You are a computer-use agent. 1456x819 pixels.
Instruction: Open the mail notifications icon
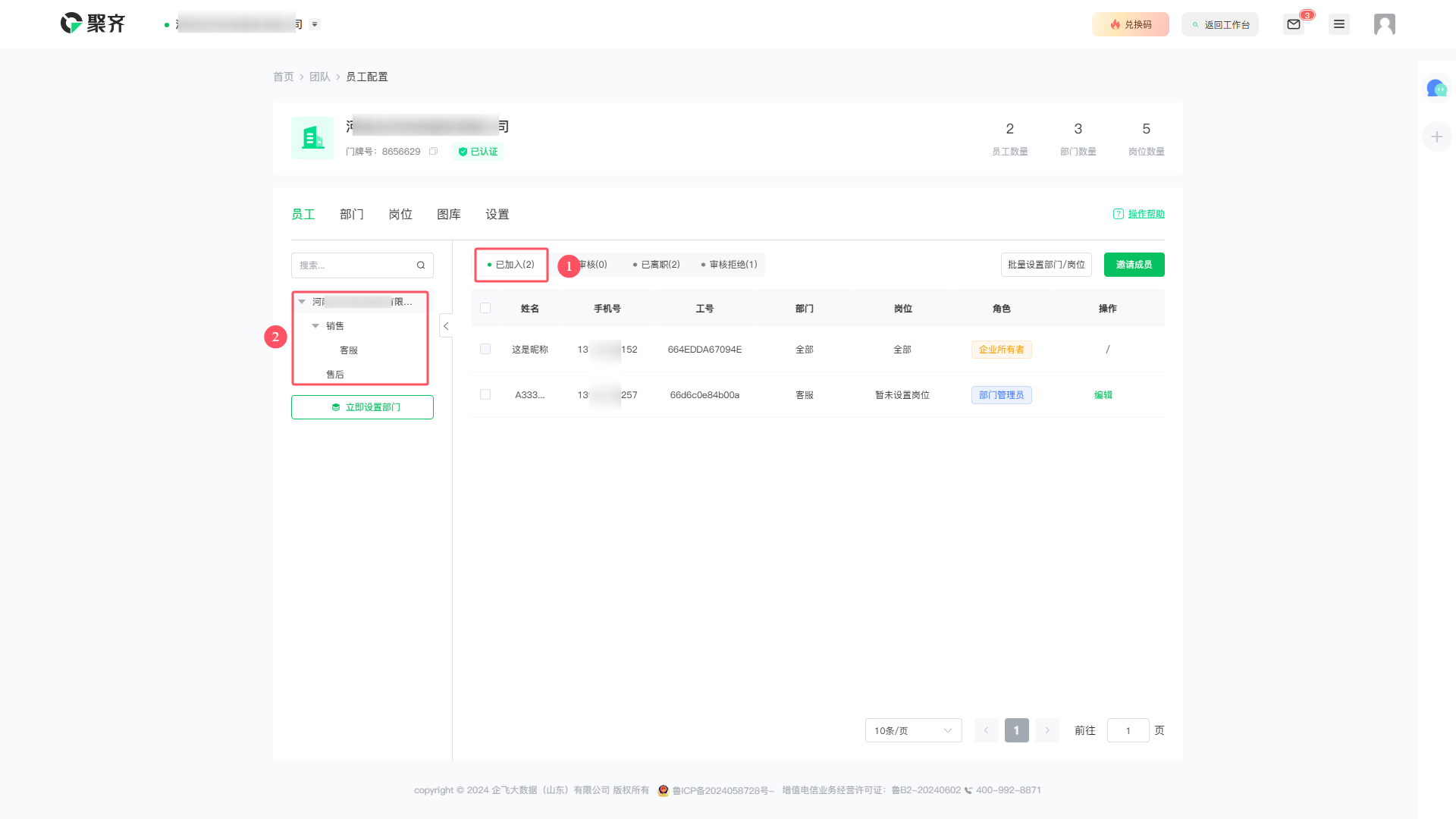1294,24
